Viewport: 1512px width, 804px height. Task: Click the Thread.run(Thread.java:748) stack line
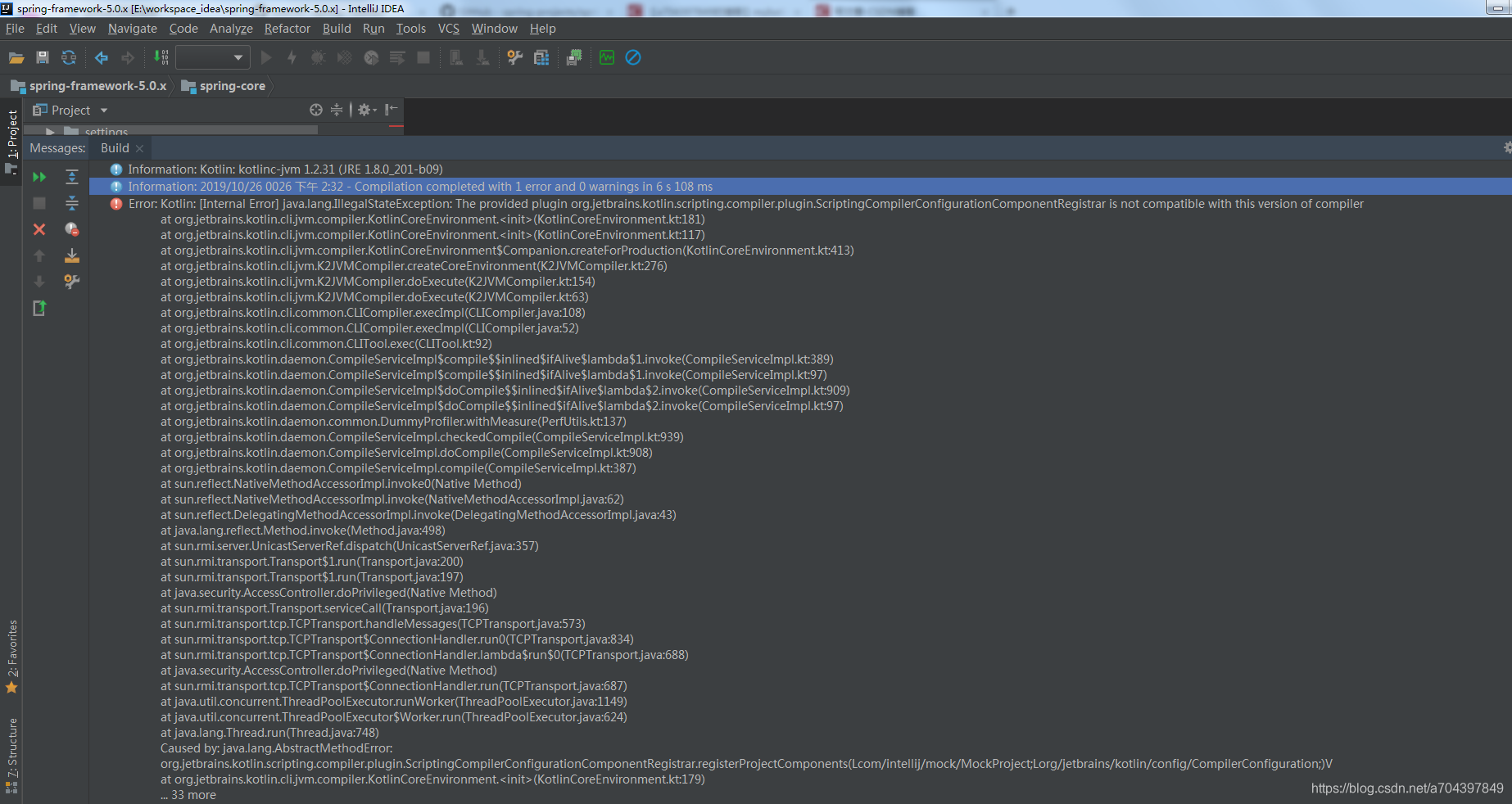coord(269,733)
